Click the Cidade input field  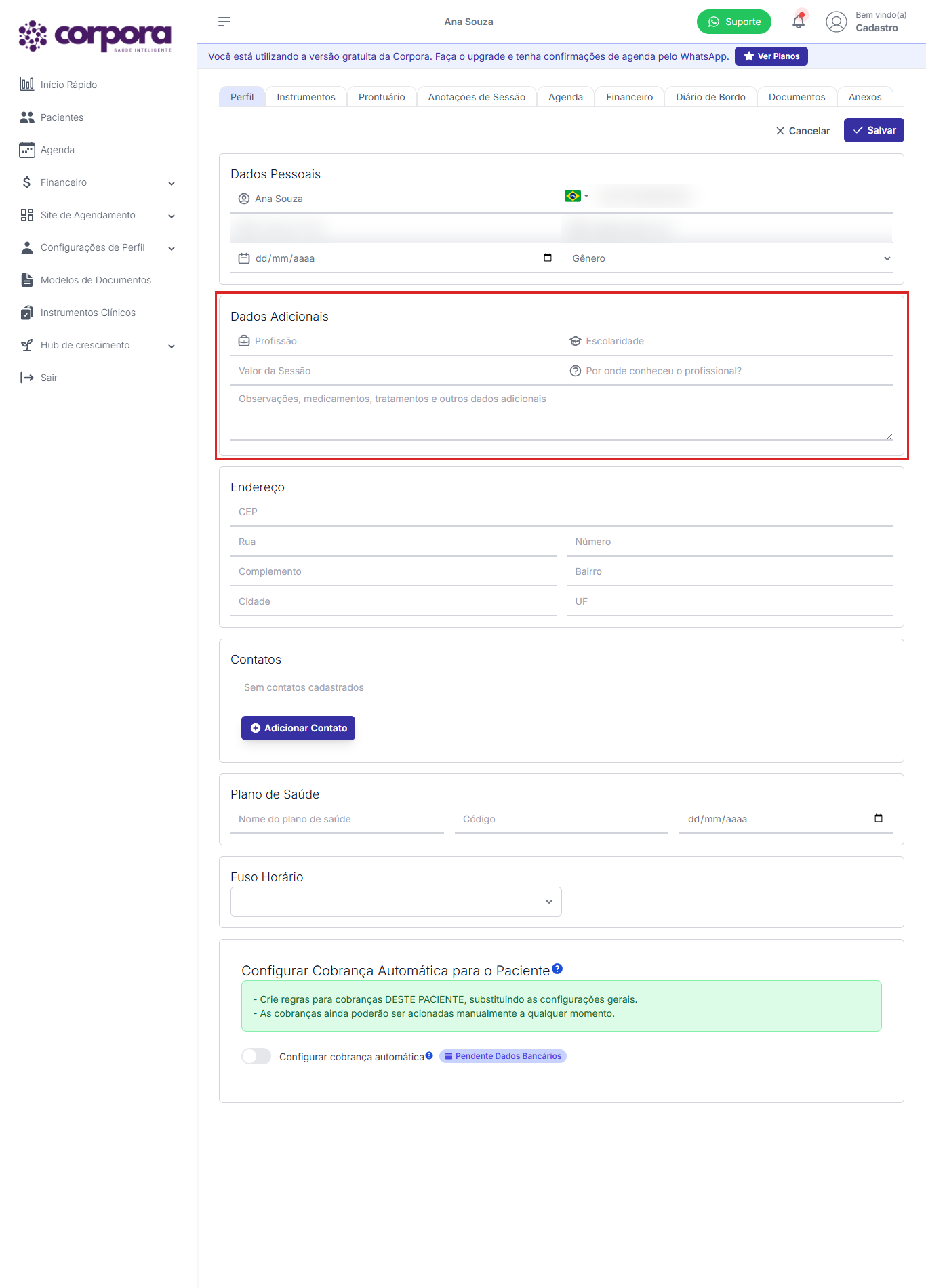tap(393, 601)
